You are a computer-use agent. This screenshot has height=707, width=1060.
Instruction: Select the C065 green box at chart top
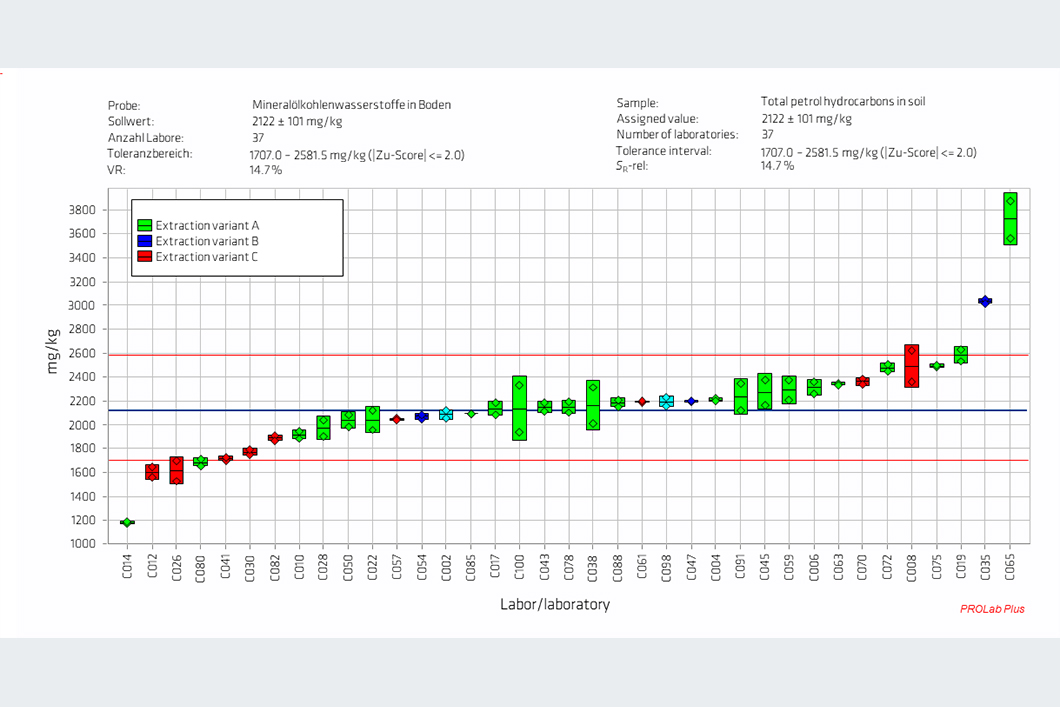(1010, 218)
